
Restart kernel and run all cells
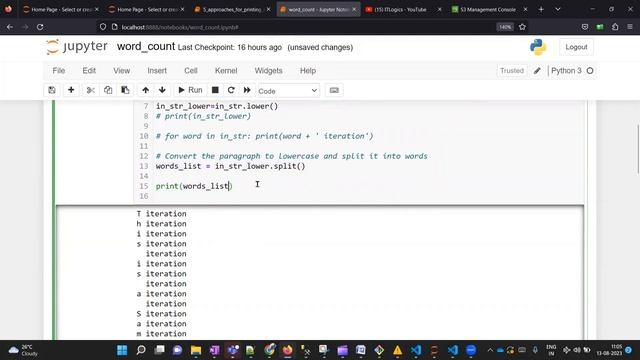pos(247,90)
